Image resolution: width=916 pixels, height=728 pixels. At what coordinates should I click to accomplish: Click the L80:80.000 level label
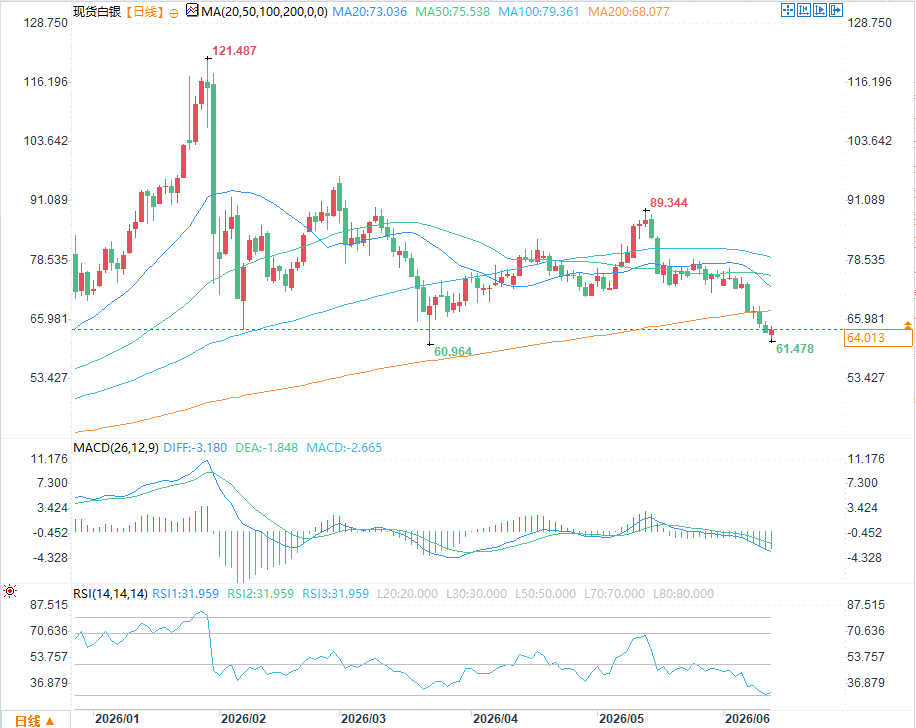coord(683,594)
